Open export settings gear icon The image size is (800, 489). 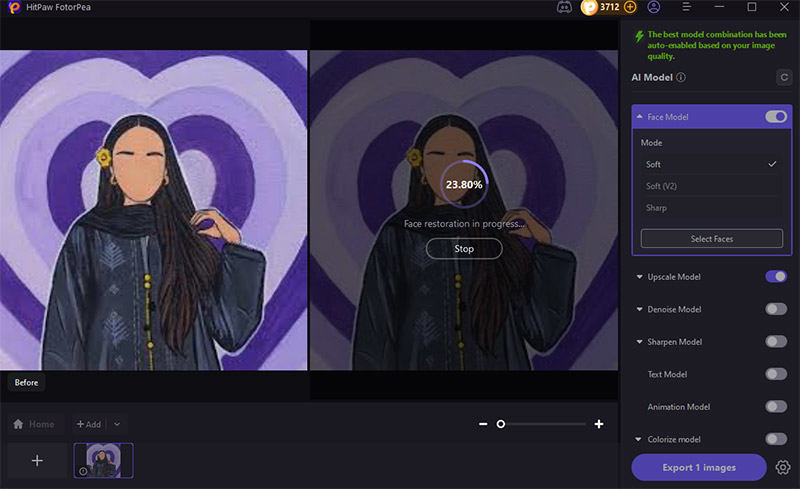[782, 467]
